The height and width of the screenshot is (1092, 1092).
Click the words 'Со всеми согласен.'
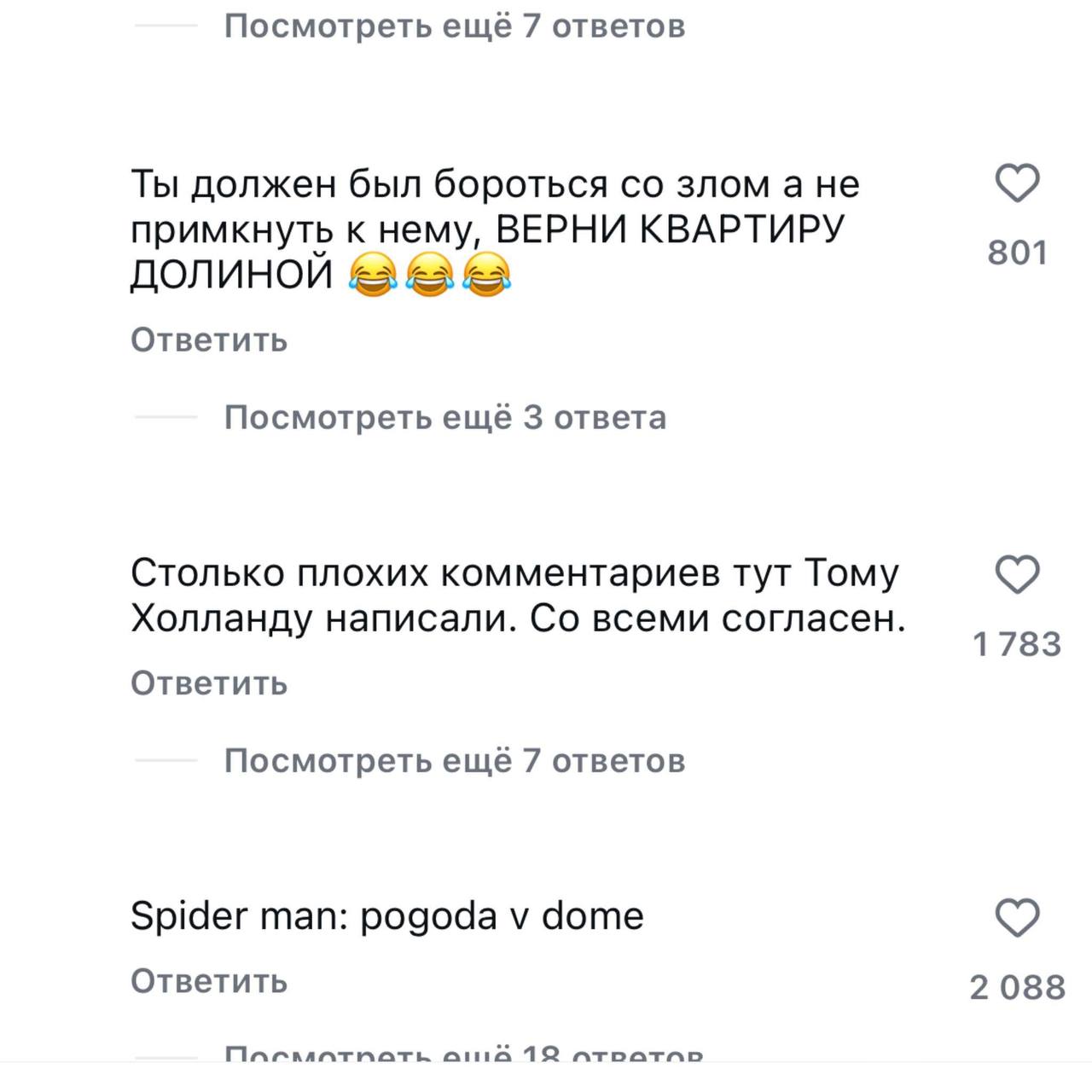[x=717, y=619]
